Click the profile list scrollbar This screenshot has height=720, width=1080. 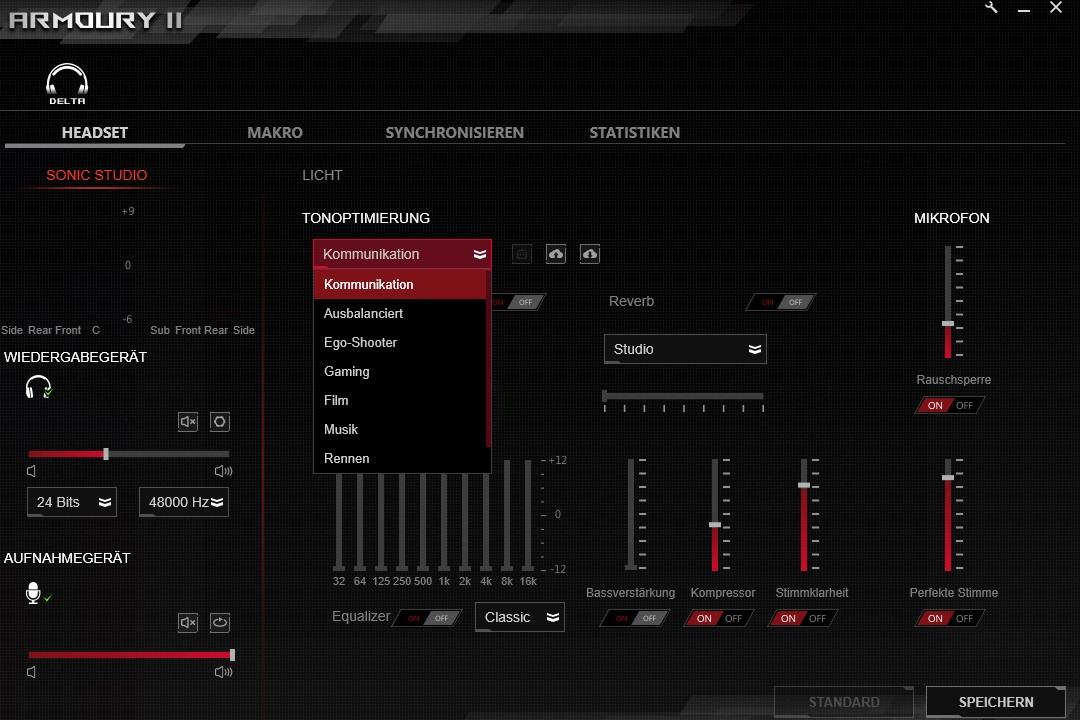pos(488,358)
